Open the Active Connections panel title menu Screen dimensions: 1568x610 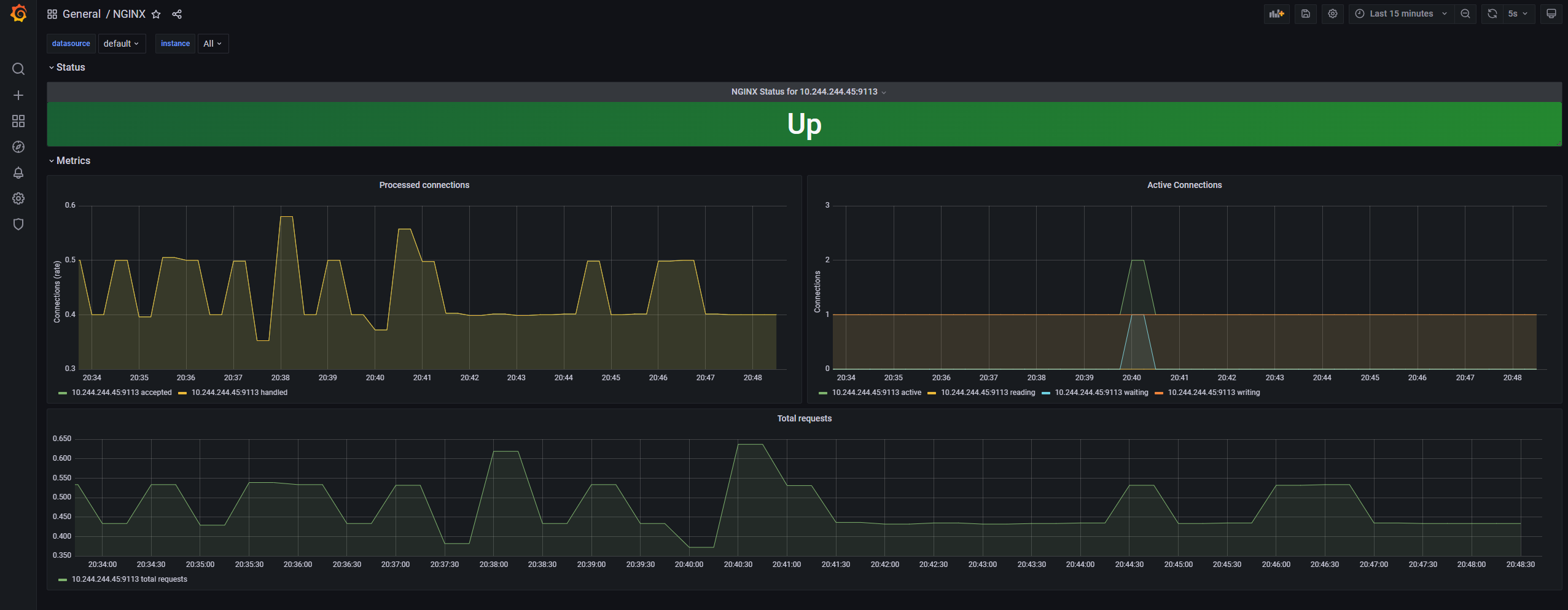1184,185
